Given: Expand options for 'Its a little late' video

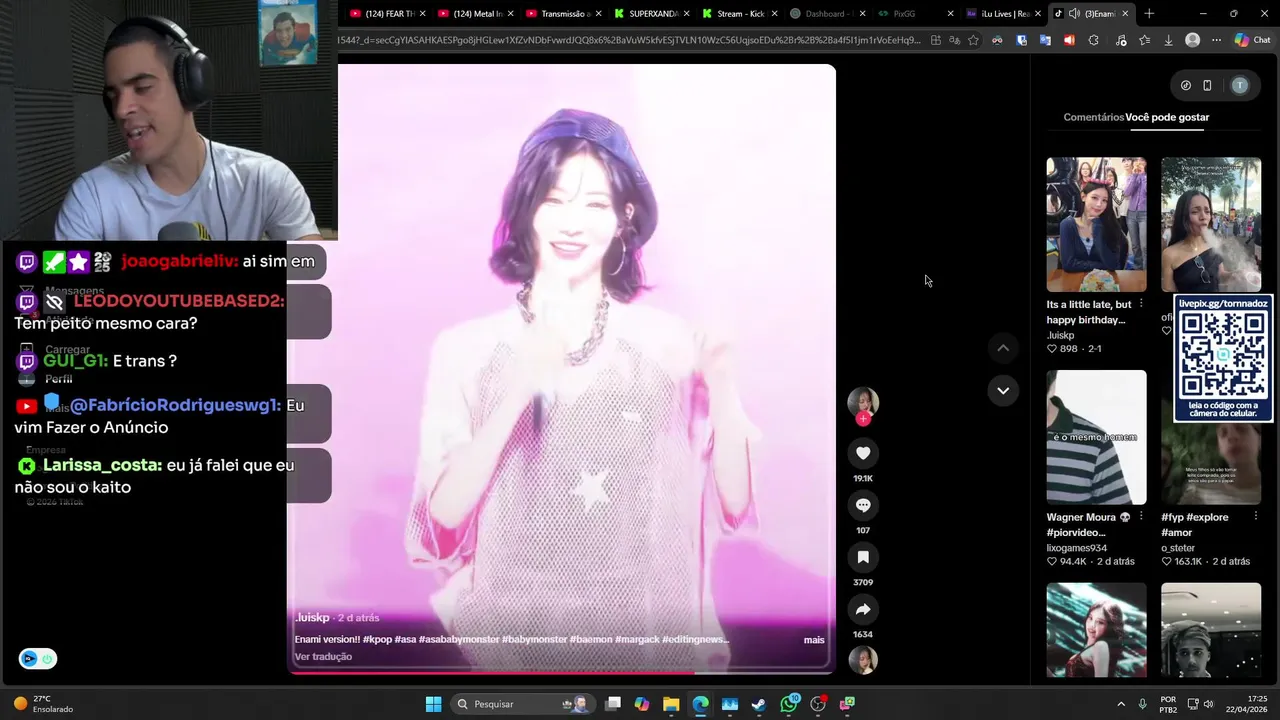Looking at the screenshot, I should click(x=1141, y=304).
